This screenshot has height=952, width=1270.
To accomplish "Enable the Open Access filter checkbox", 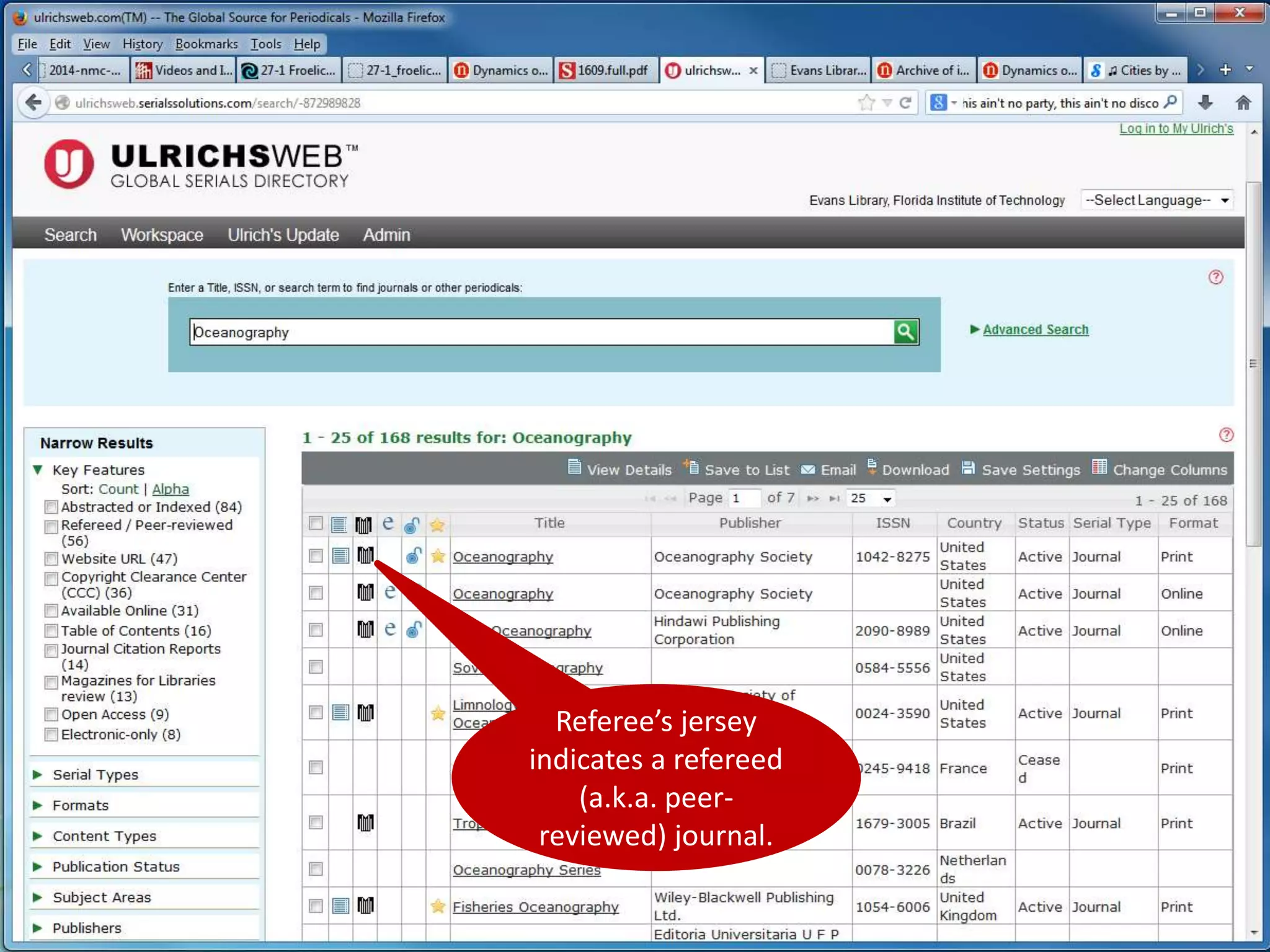I will pyautogui.click(x=52, y=715).
